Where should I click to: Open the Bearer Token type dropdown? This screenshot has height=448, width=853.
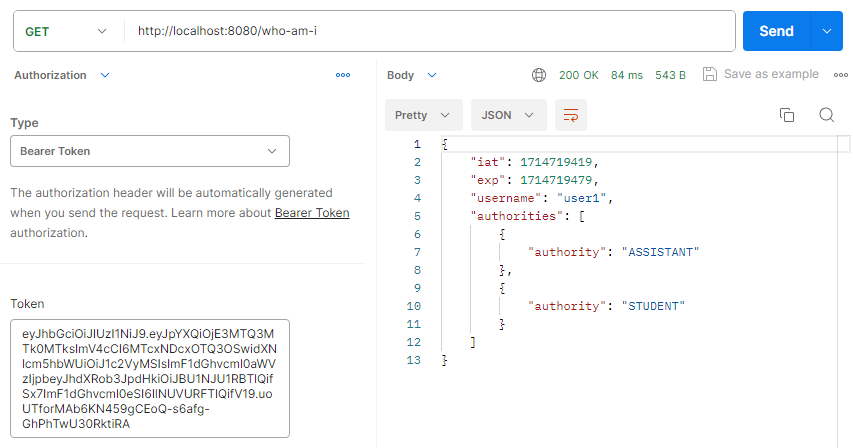(x=150, y=151)
